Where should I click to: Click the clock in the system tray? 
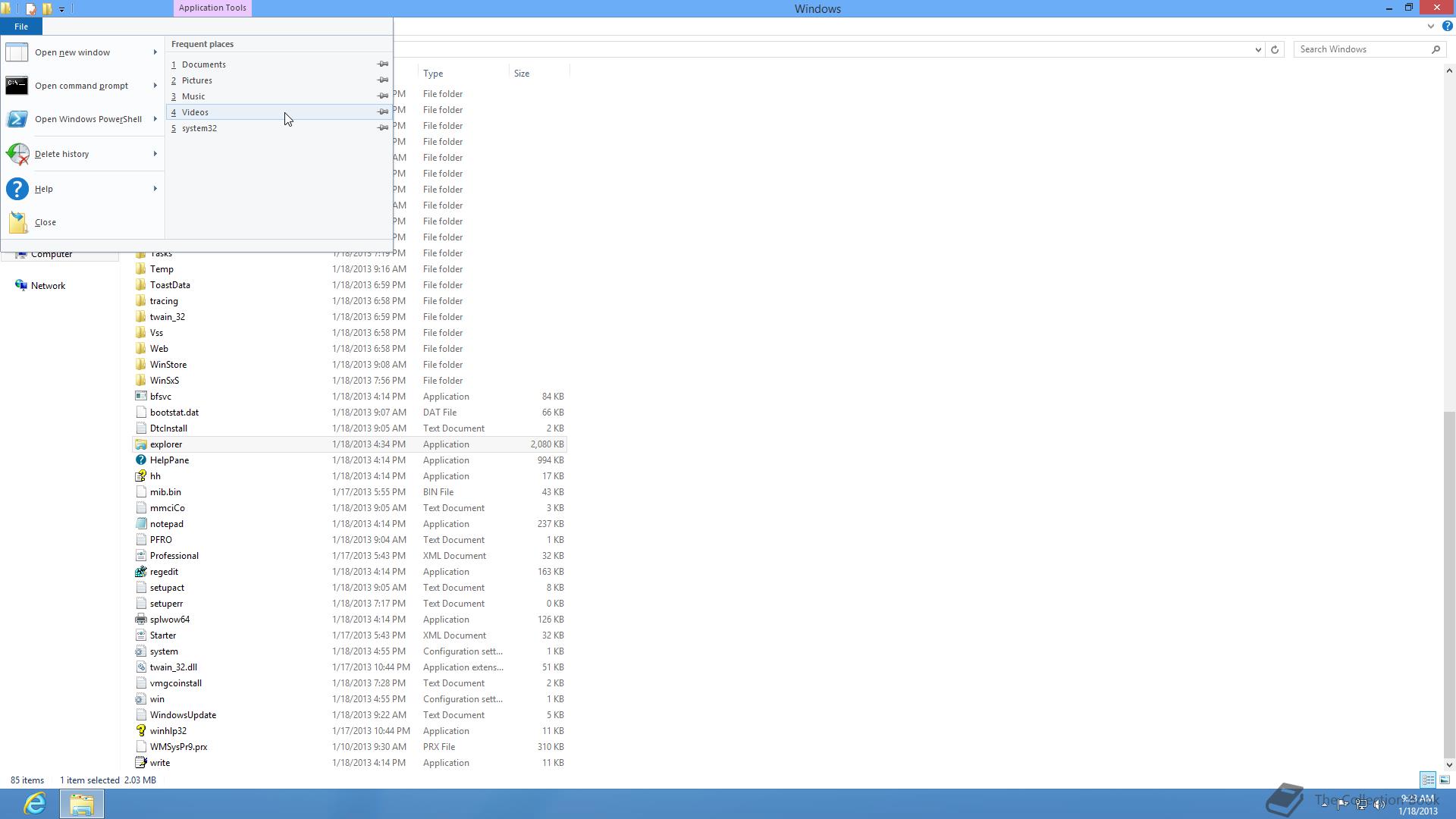pos(1417,805)
